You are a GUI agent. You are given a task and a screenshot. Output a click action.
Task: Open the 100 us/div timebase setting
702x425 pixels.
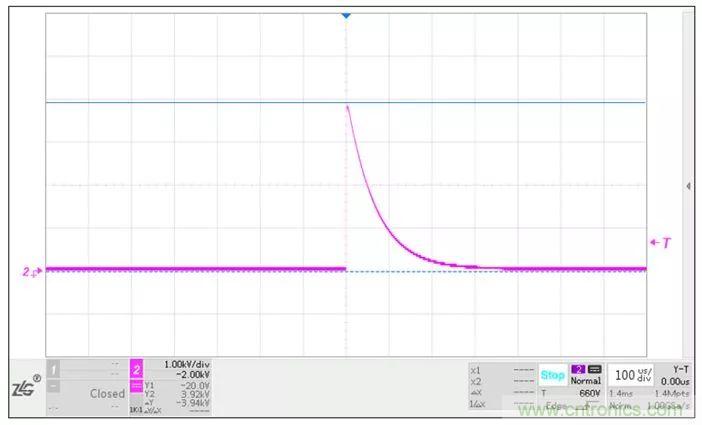tap(631, 375)
